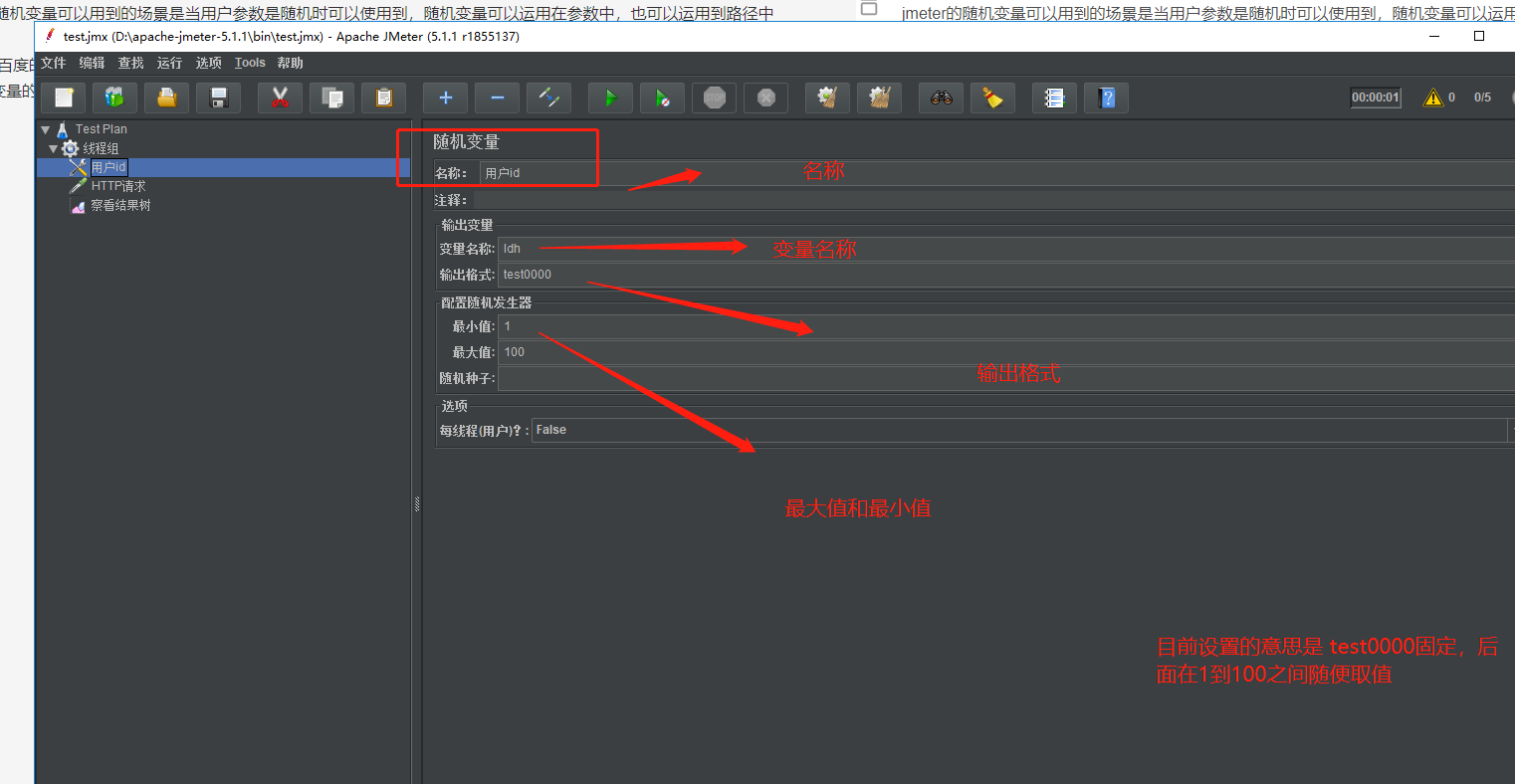1515x784 pixels.
Task: Select the HTTP请求 tree item
Action: 118,186
